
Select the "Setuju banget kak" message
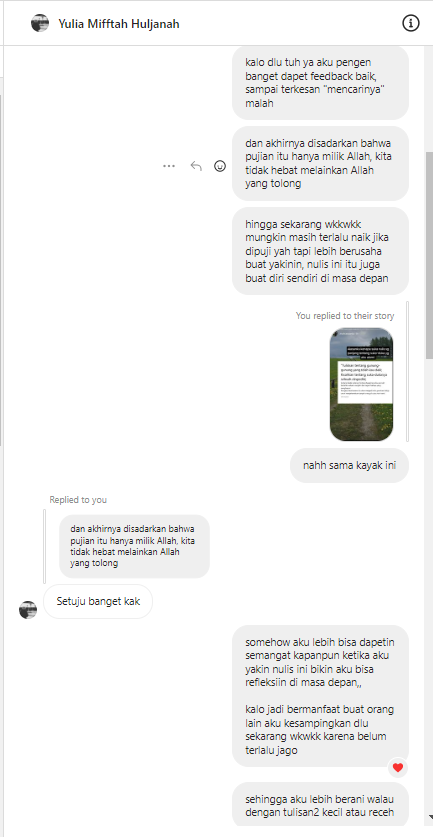click(98, 602)
